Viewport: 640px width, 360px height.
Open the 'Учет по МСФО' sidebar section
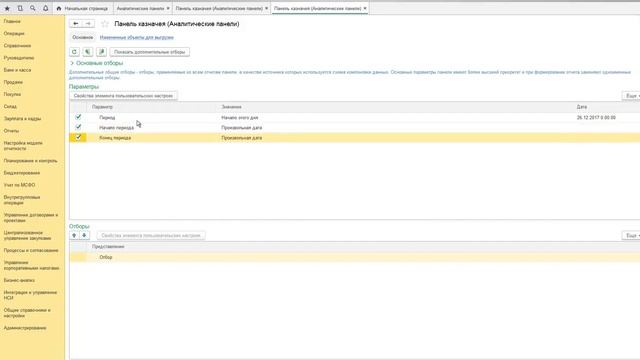point(19,185)
